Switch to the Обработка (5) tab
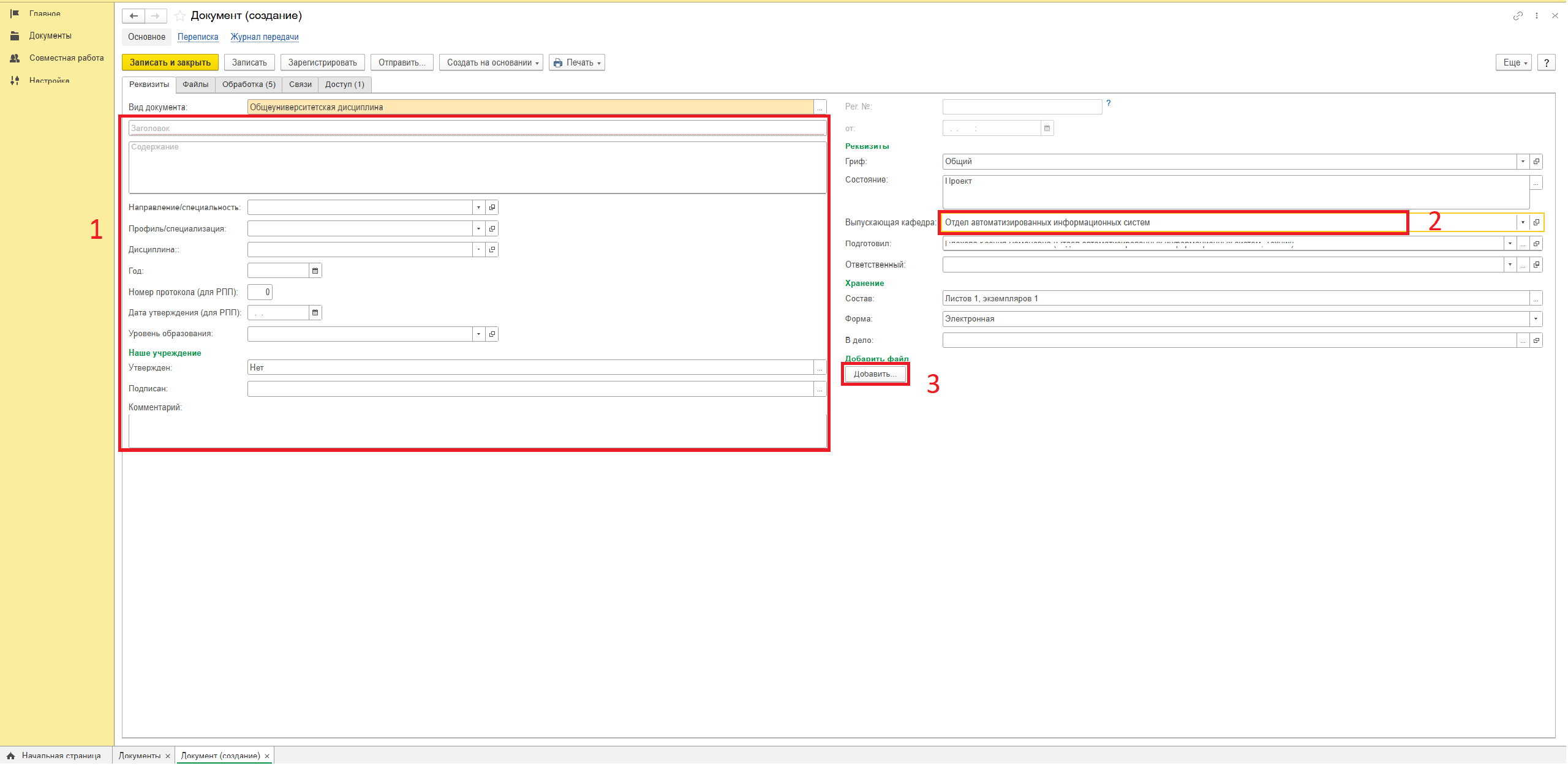Image resolution: width=1568 pixels, height=774 pixels. [x=249, y=85]
